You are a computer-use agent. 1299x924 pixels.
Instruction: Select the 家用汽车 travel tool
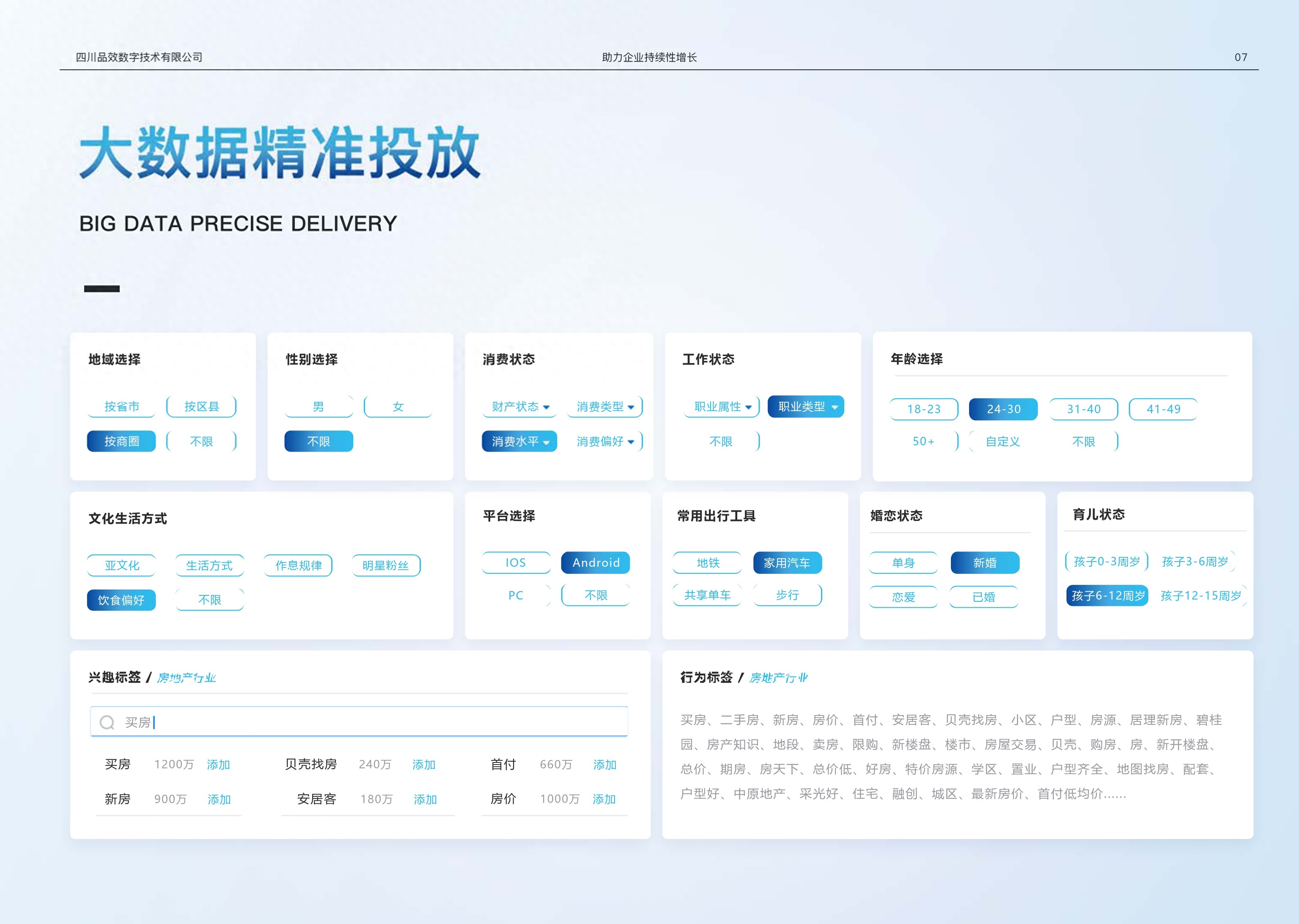pos(788,563)
